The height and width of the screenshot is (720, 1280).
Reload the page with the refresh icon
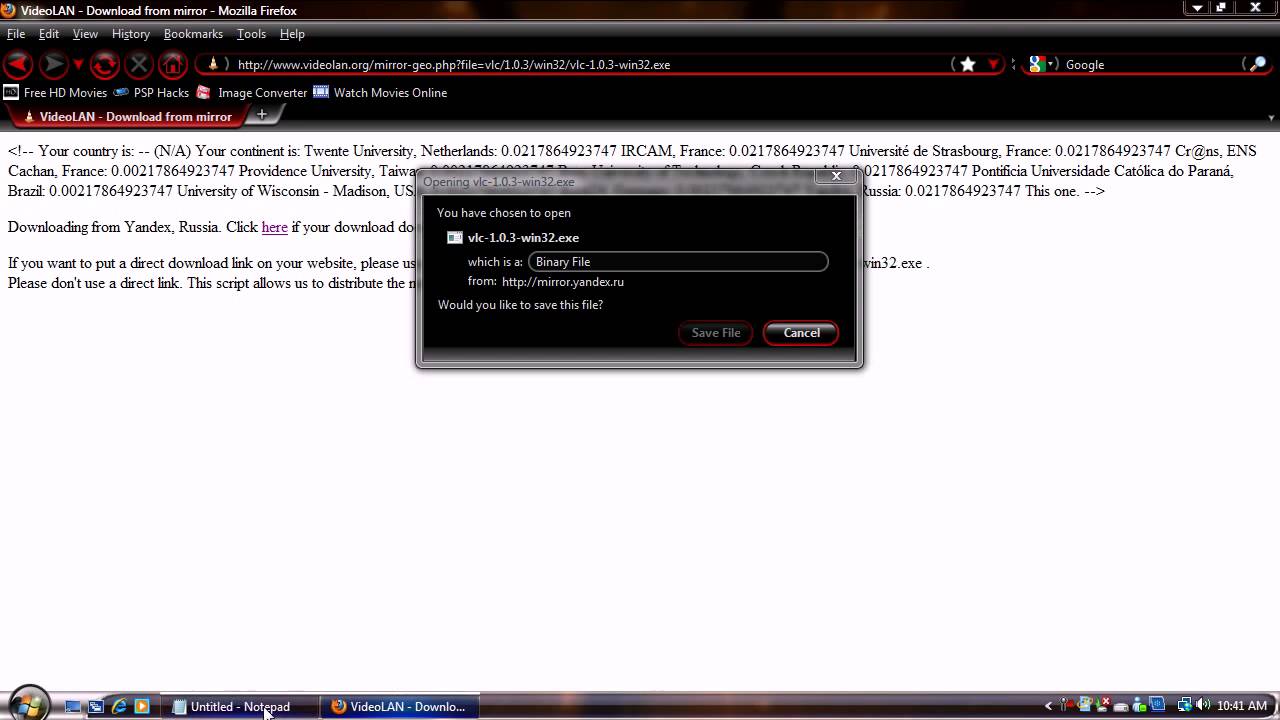point(104,65)
